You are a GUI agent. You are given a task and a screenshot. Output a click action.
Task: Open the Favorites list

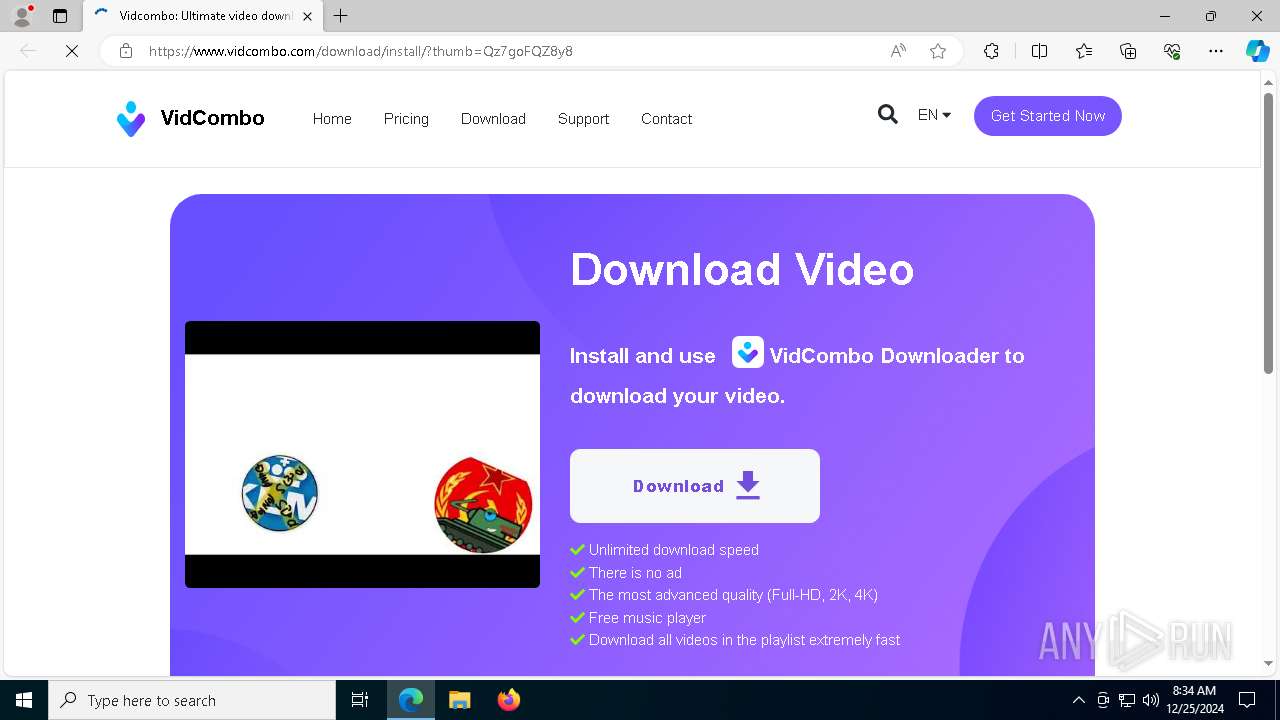point(1084,51)
